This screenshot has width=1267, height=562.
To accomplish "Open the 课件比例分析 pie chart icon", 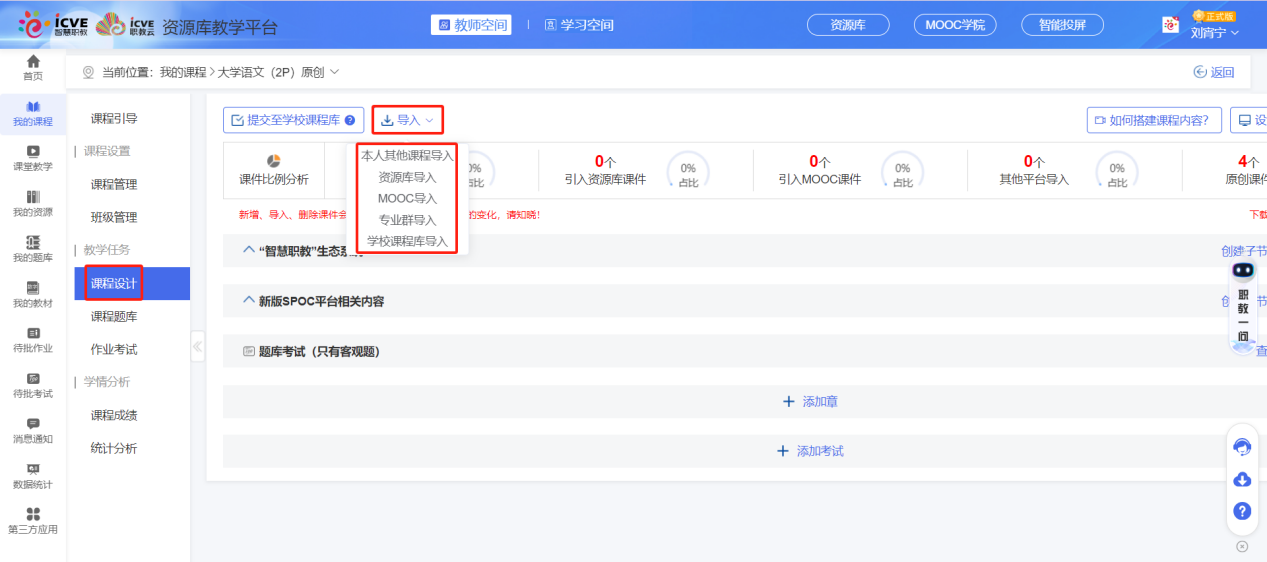I will (x=273, y=161).
